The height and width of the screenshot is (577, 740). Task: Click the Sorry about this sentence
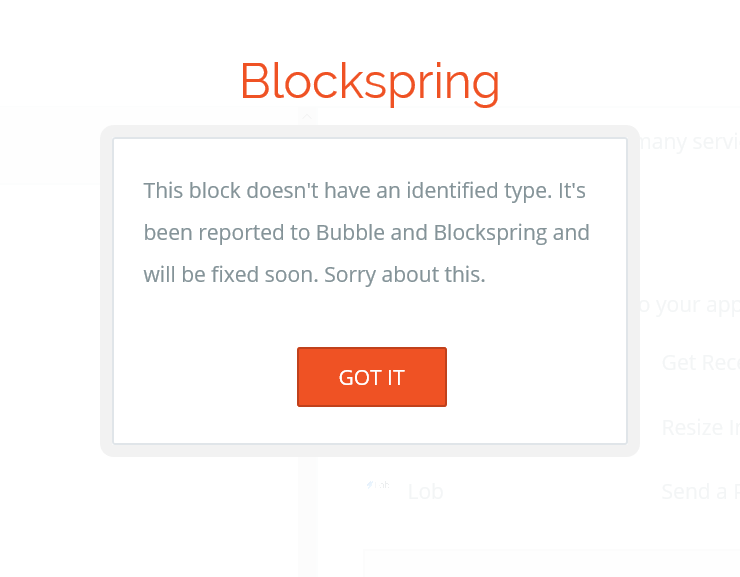click(404, 275)
